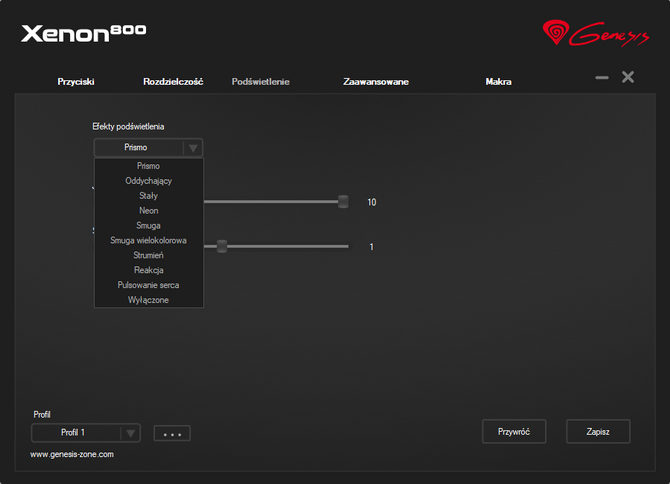The width and height of the screenshot is (670, 484).
Task: Click the slider handle set to 1
Action: pyautogui.click(x=222, y=246)
